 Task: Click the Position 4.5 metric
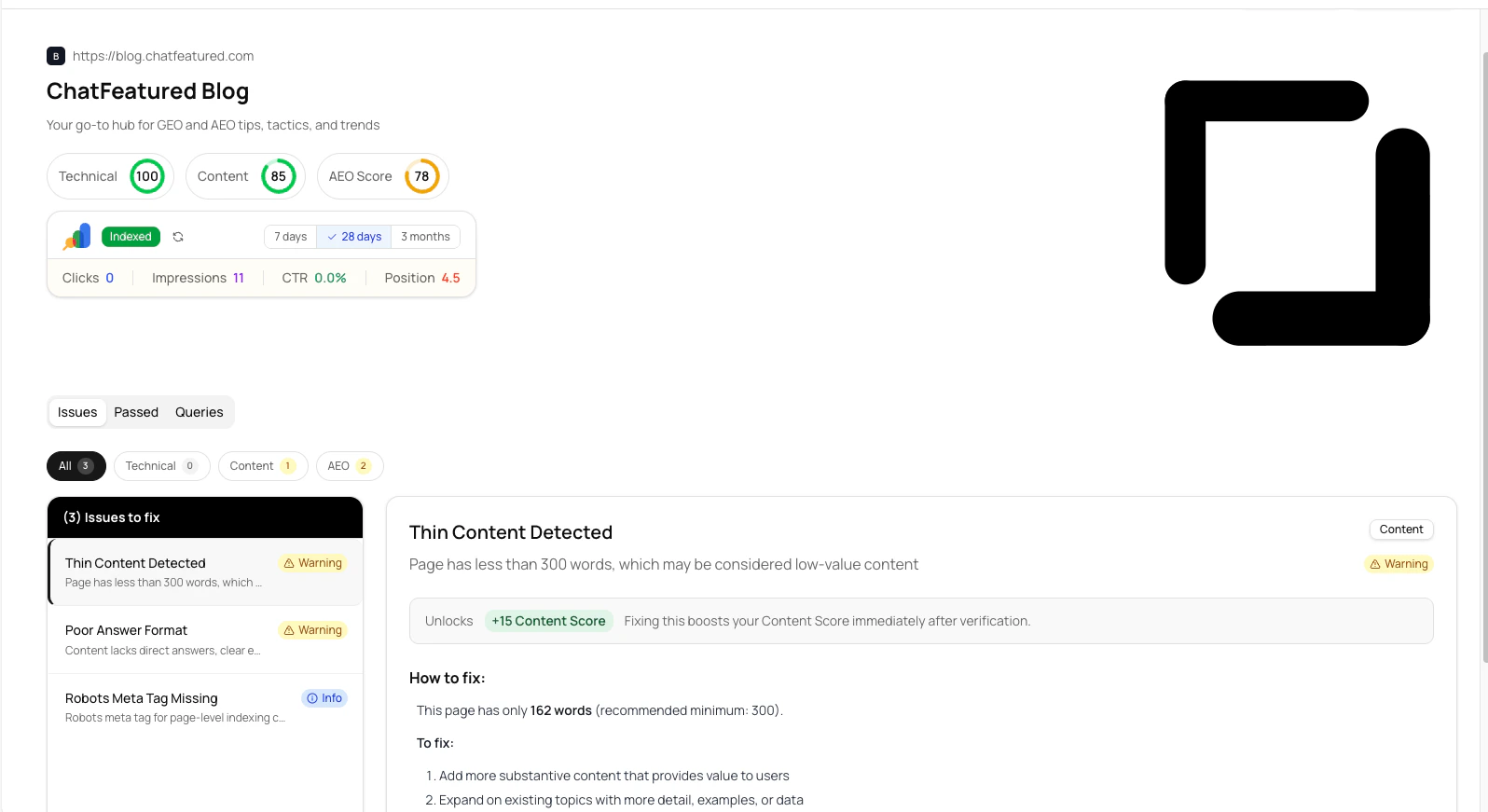(422, 278)
